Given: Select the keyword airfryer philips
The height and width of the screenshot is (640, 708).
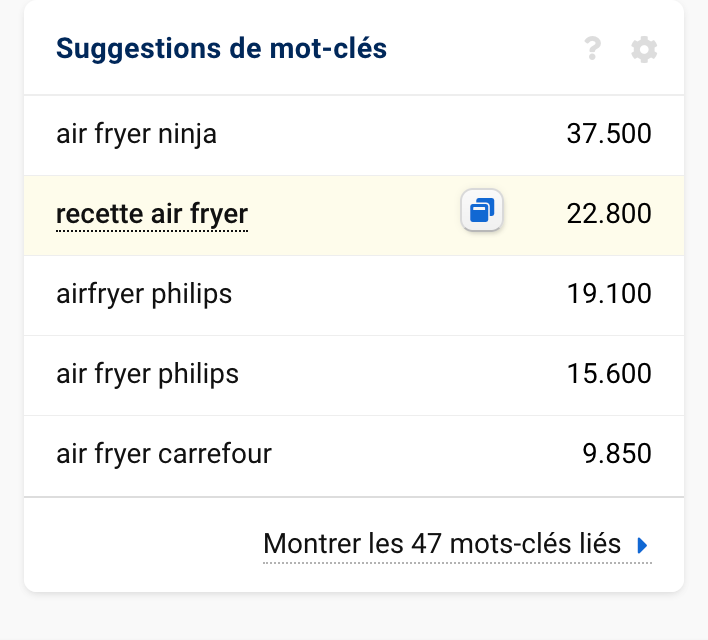Looking at the screenshot, I should (x=144, y=294).
